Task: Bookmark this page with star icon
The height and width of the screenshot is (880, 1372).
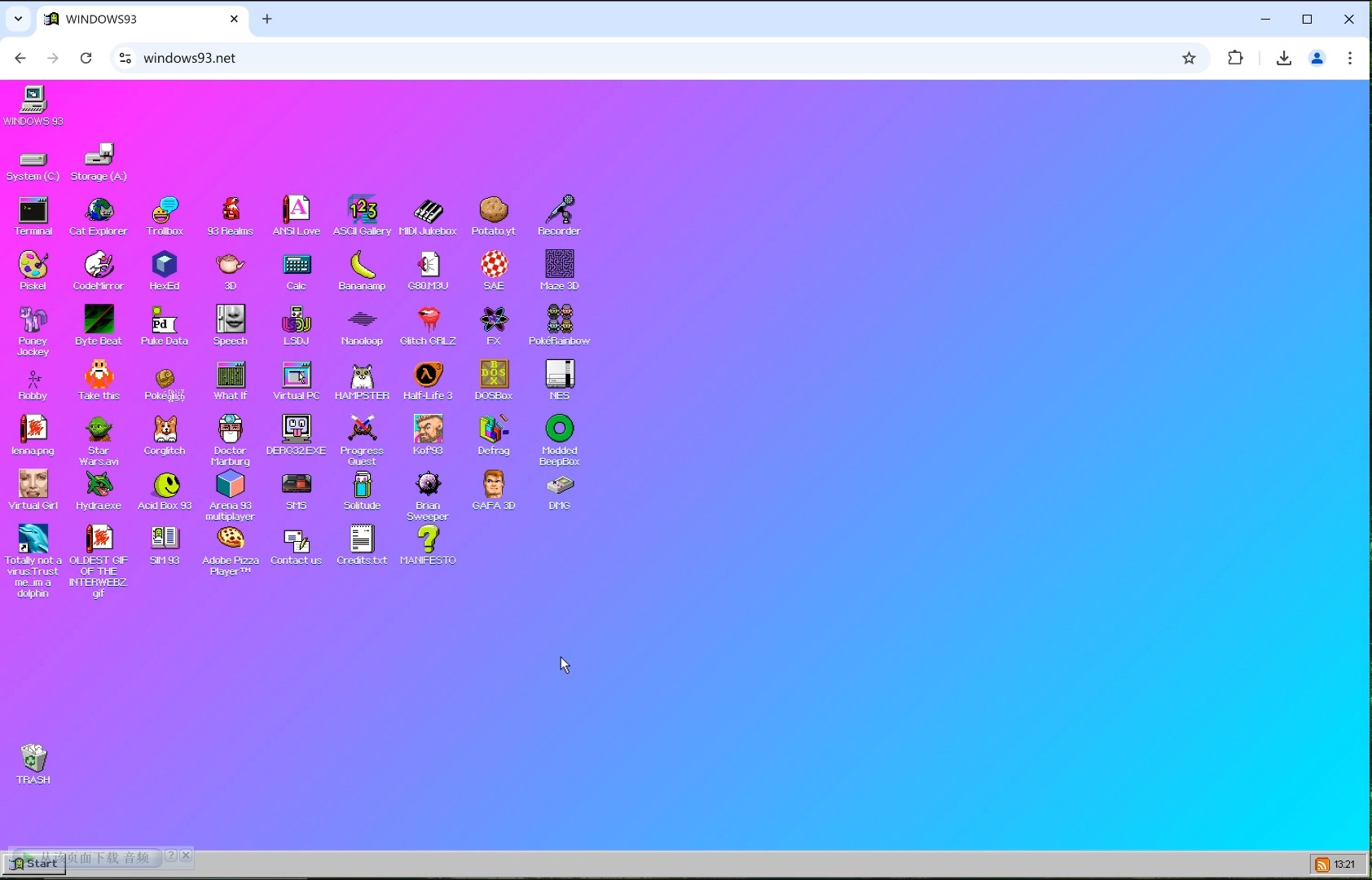Action: pyautogui.click(x=1190, y=58)
